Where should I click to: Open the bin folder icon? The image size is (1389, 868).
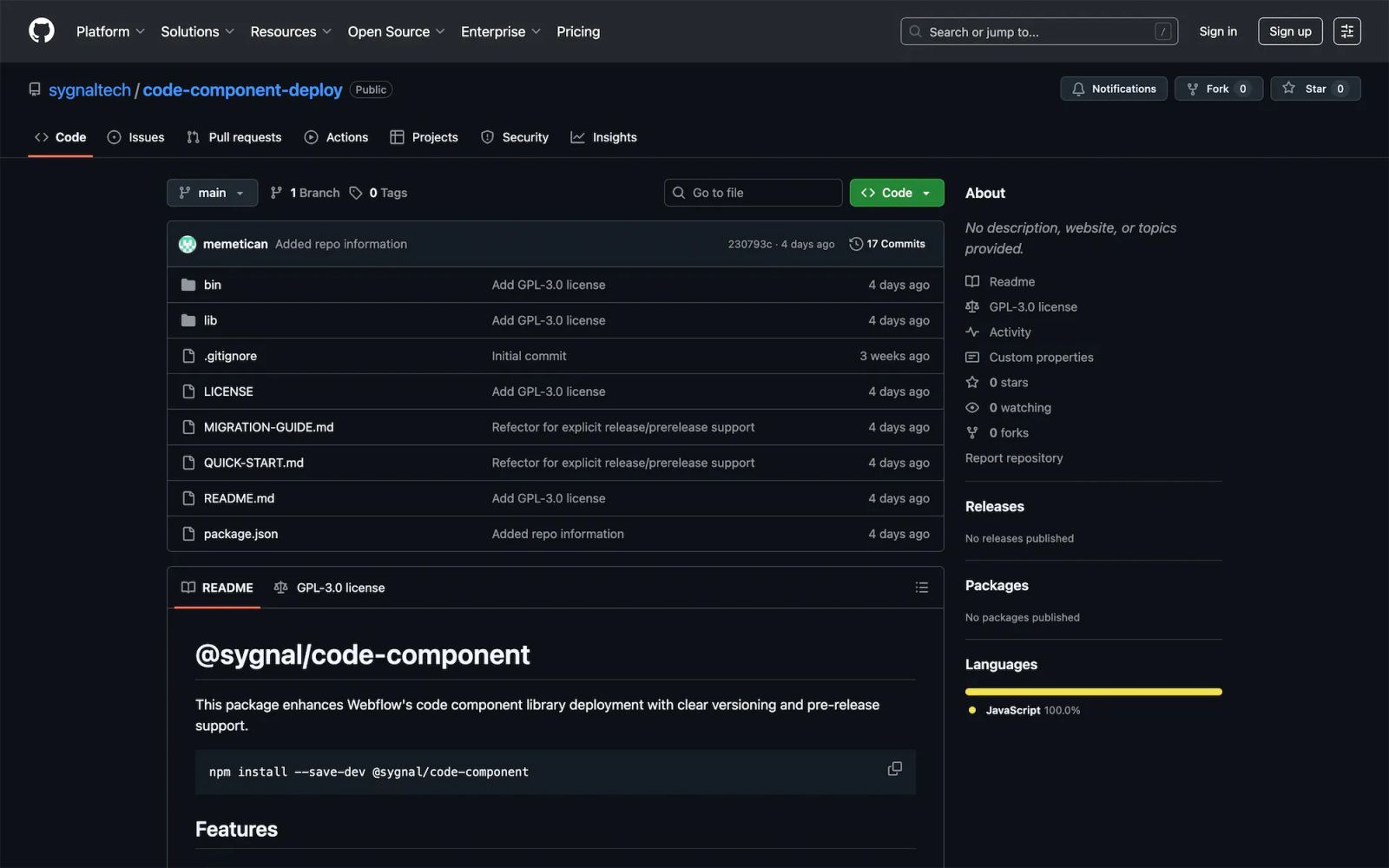(x=188, y=285)
